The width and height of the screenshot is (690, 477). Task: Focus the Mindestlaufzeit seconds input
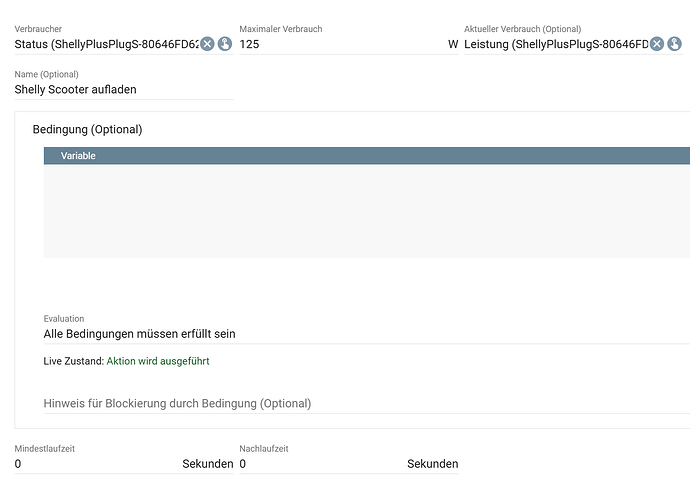click(95, 464)
